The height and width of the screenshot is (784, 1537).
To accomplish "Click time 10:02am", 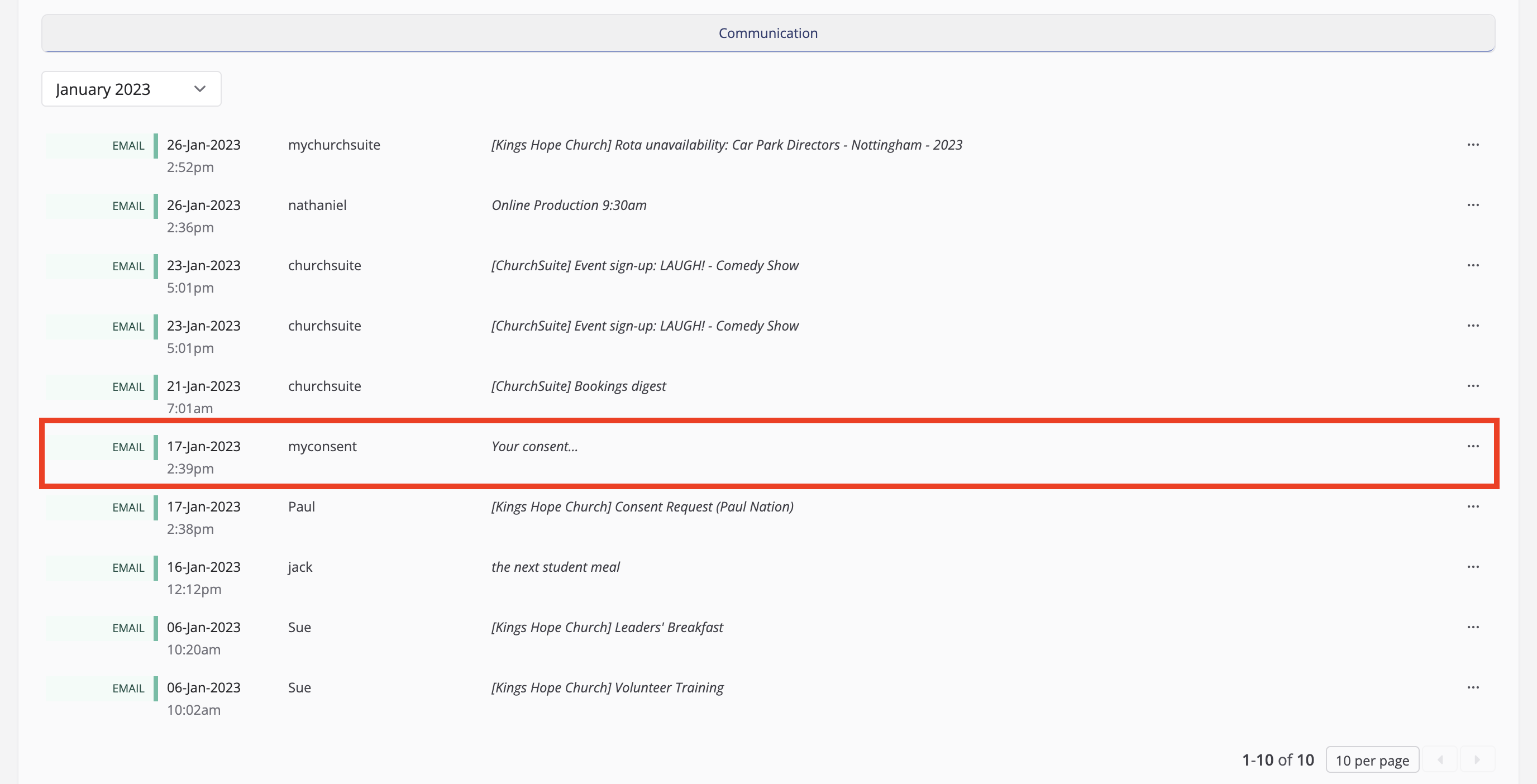I will click(x=193, y=709).
